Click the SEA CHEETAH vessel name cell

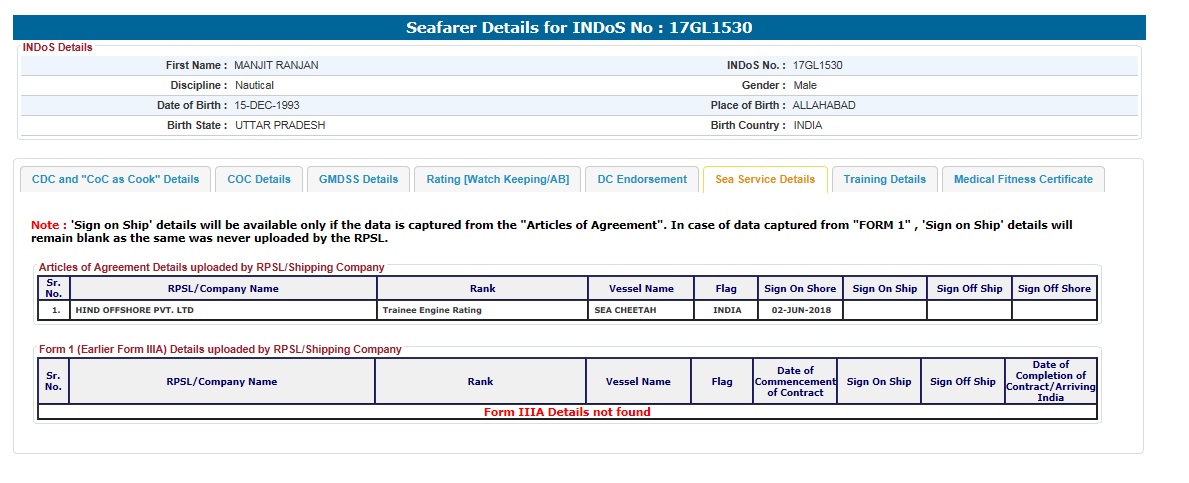626,310
